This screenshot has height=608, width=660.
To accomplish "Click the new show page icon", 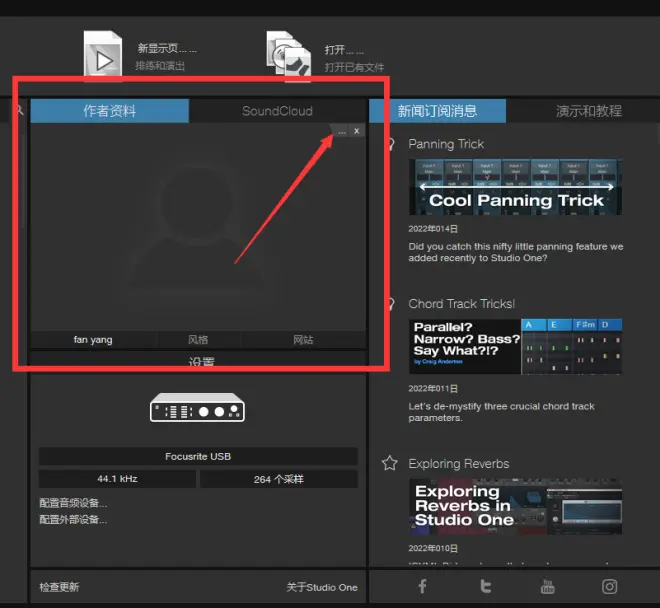I will pos(103,56).
